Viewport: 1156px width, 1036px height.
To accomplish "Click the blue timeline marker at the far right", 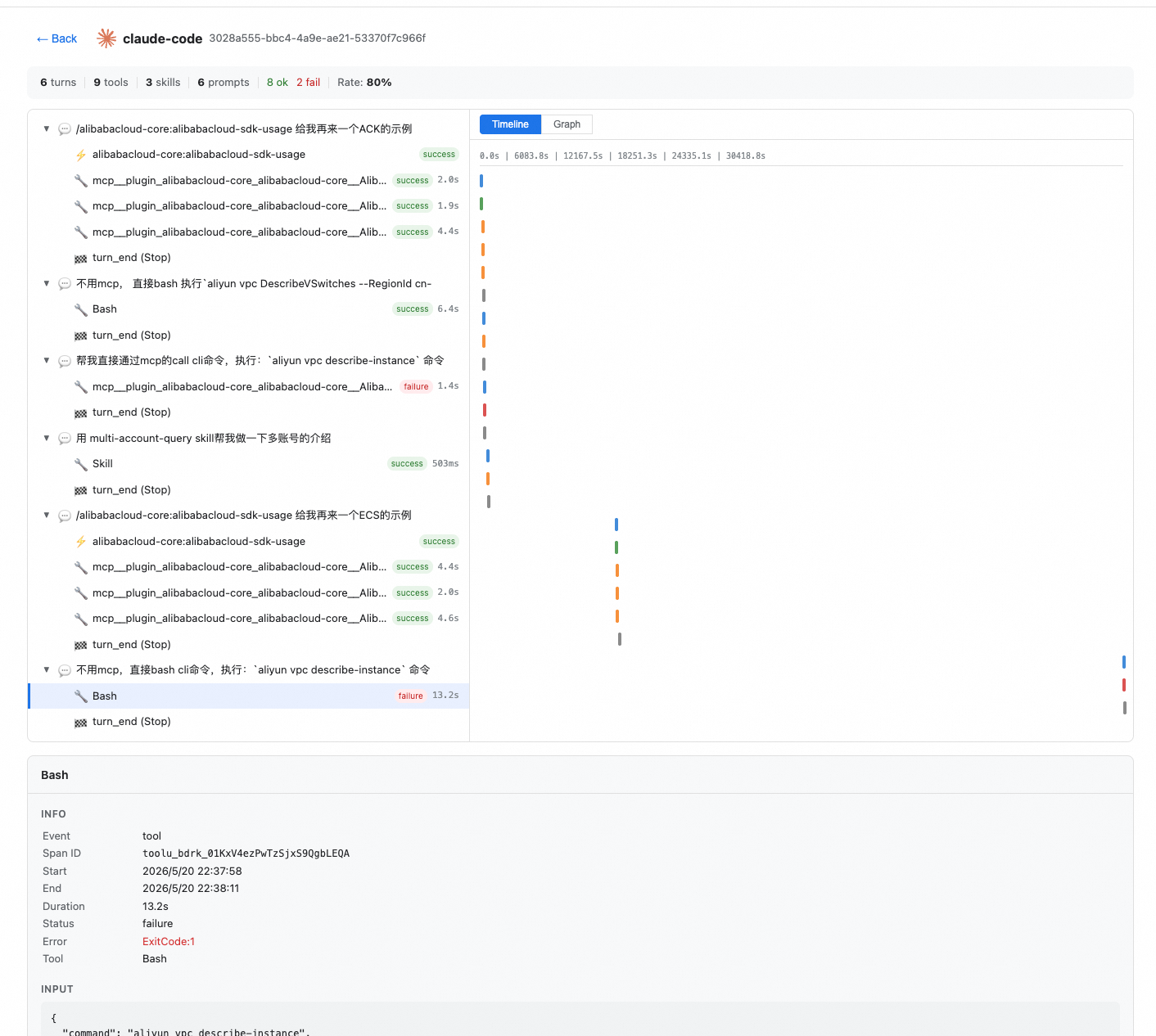I will click(1124, 662).
